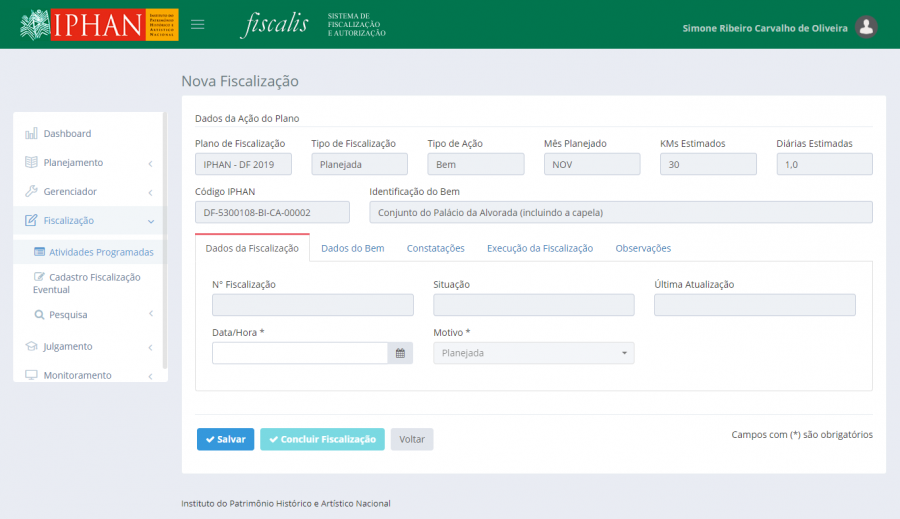Click the IPHAN logo
This screenshot has height=519, width=900.
coord(99,25)
